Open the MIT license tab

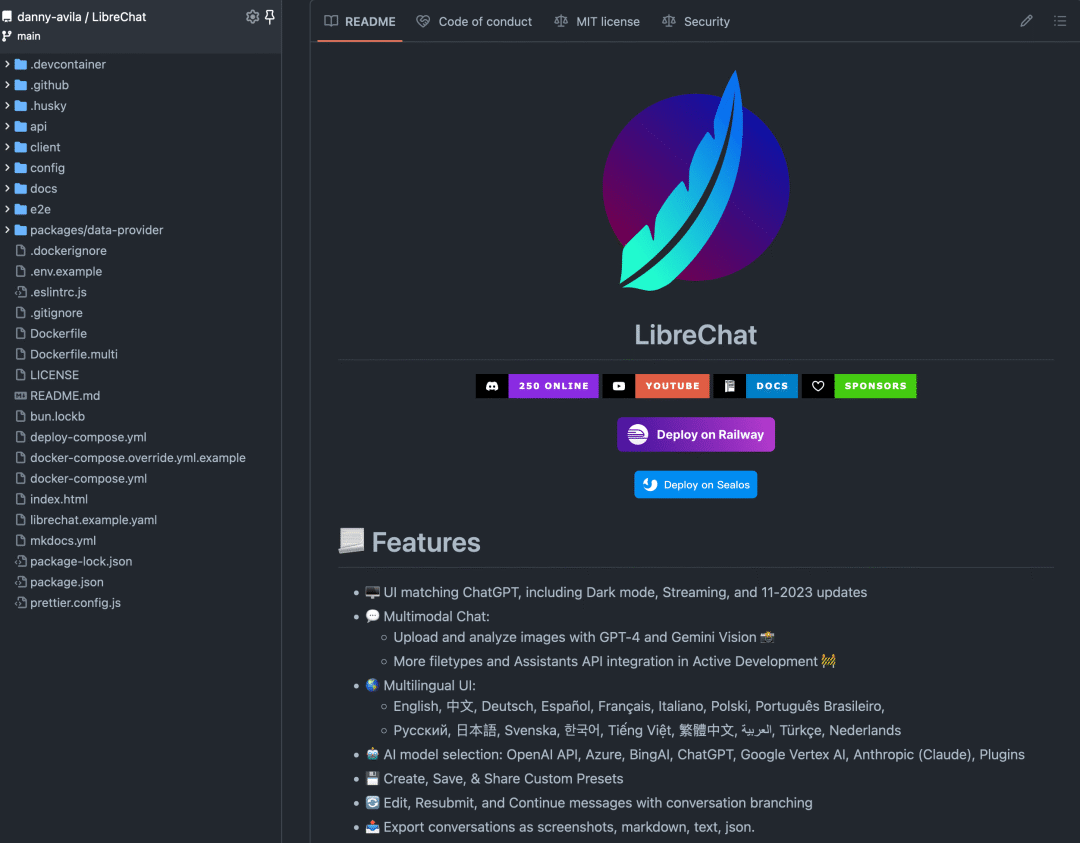tap(596, 21)
